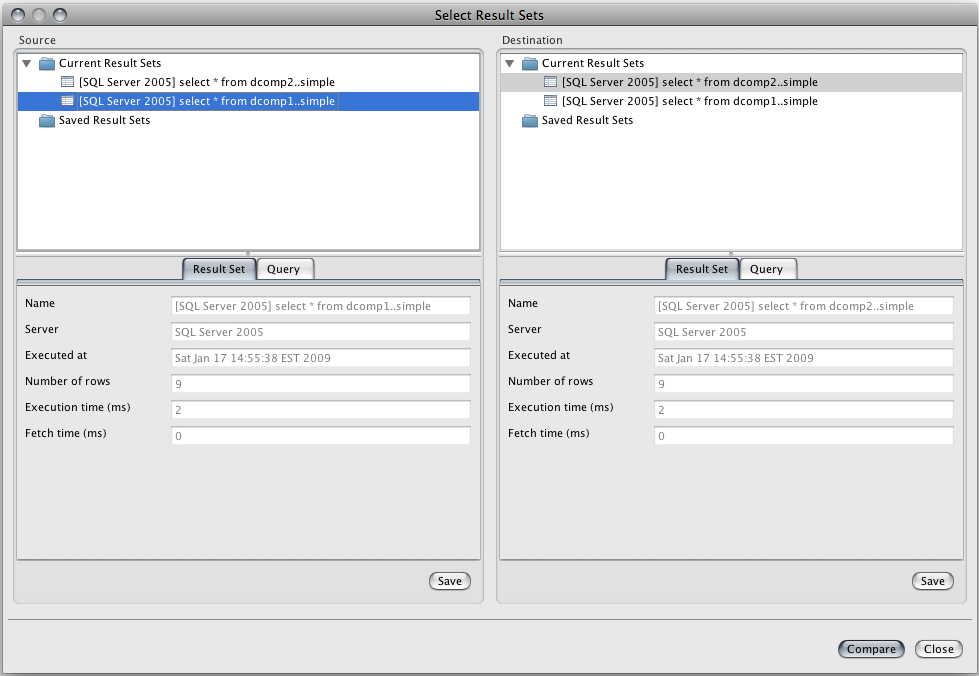The width and height of the screenshot is (979, 676).
Task: Save the Source result set
Action: point(450,581)
